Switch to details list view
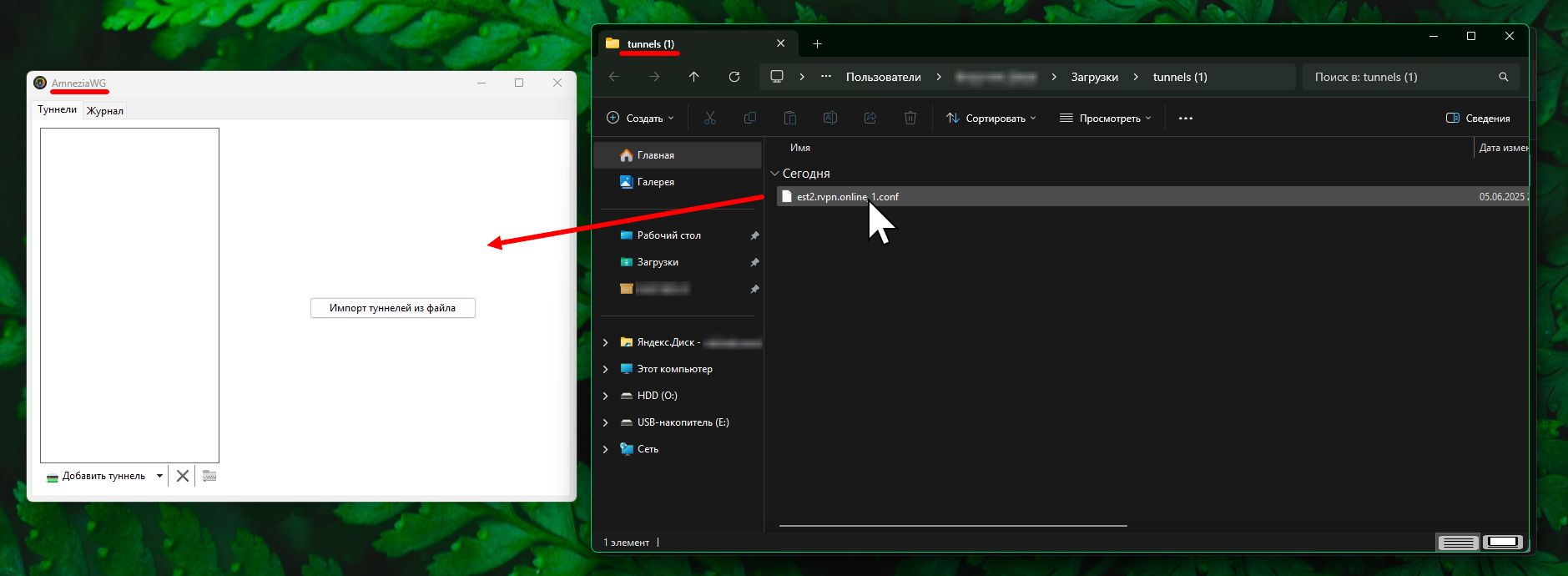Viewport: 1568px width, 576px height. 1458,543
